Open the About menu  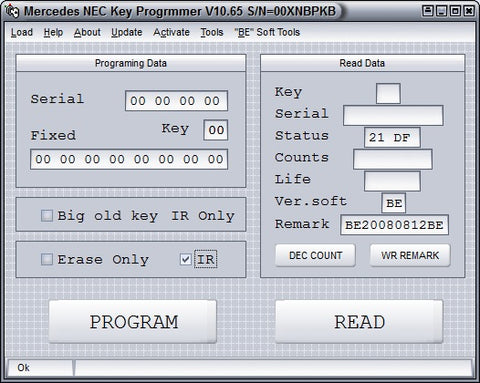[87, 32]
